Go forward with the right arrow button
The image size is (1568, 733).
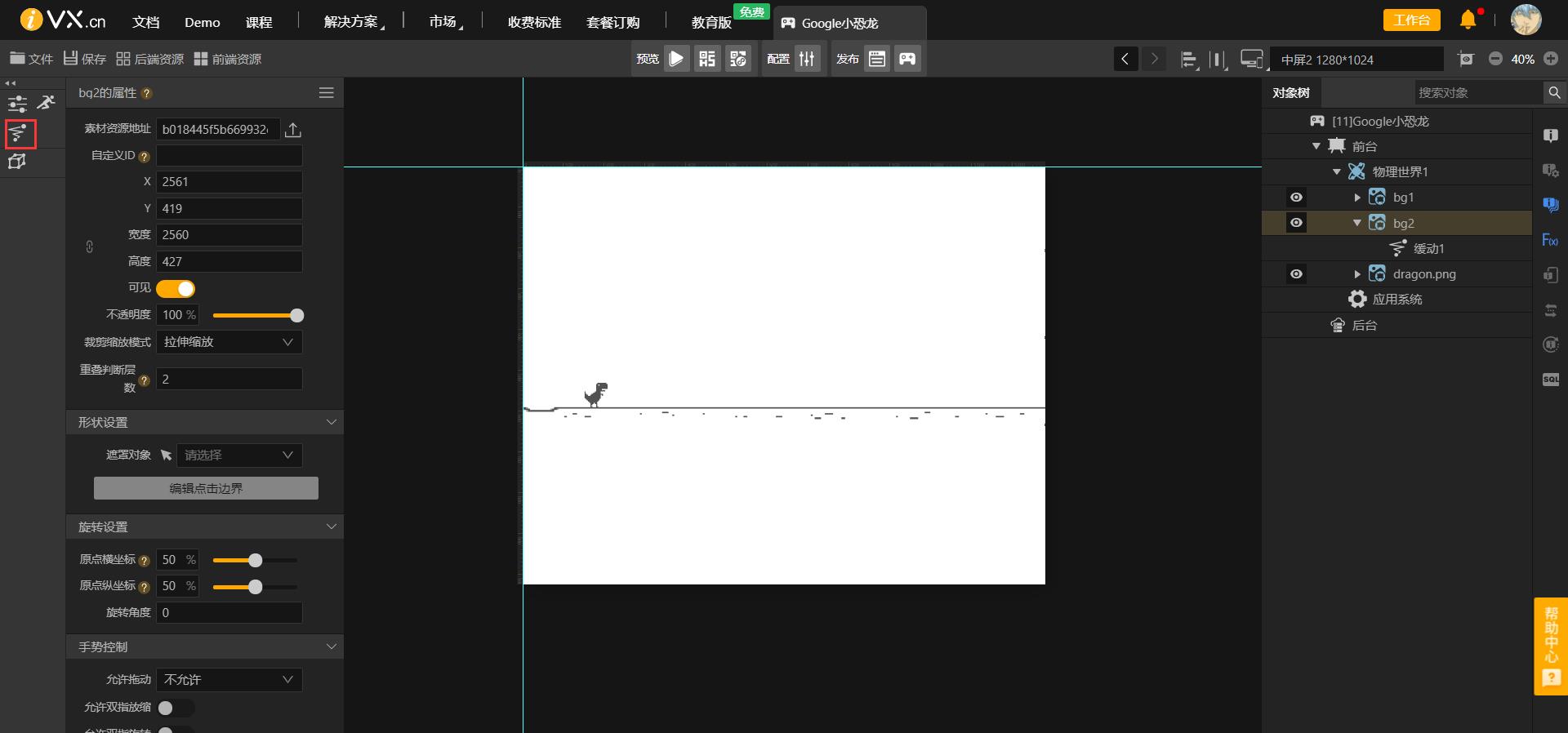pyautogui.click(x=1154, y=59)
